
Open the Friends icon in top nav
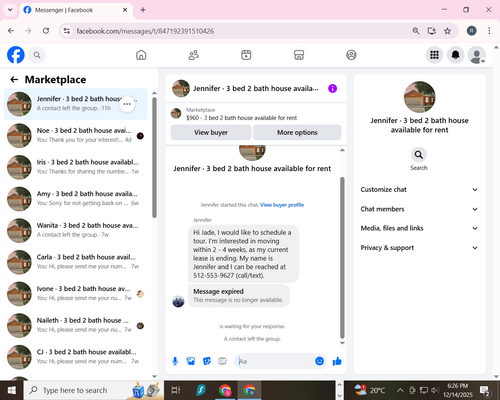(x=194, y=55)
